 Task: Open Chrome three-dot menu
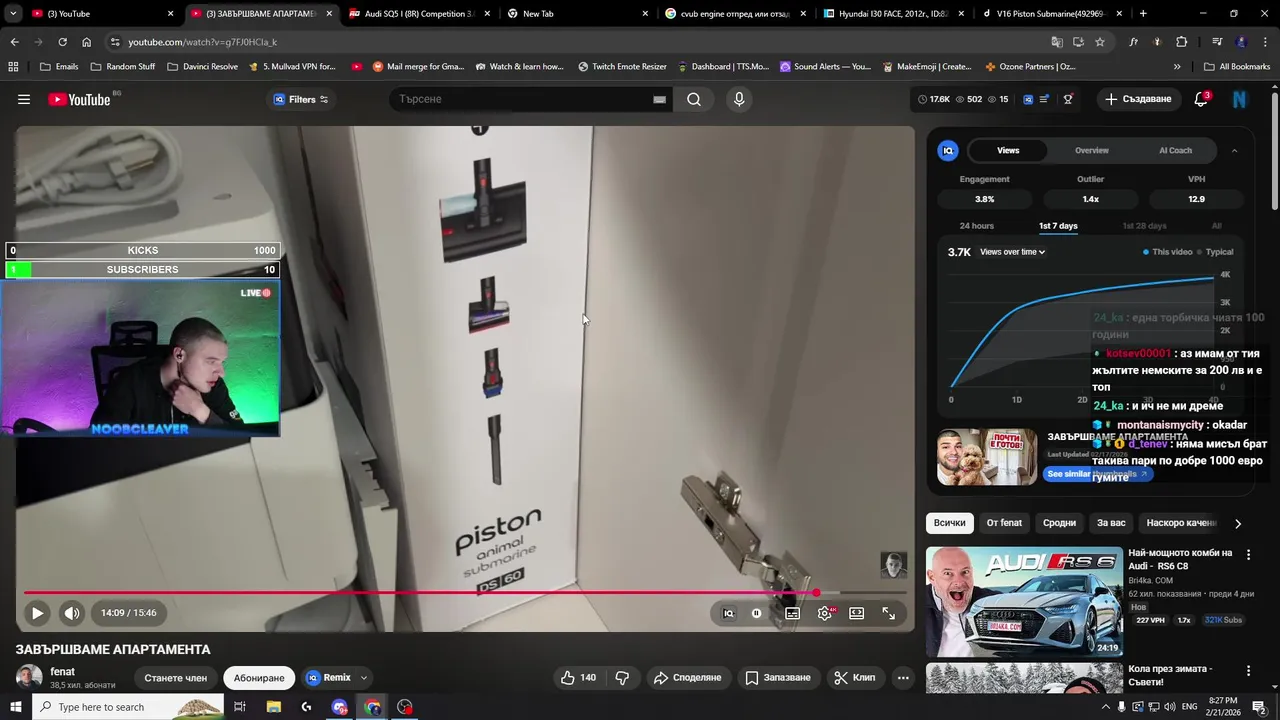click(1265, 42)
